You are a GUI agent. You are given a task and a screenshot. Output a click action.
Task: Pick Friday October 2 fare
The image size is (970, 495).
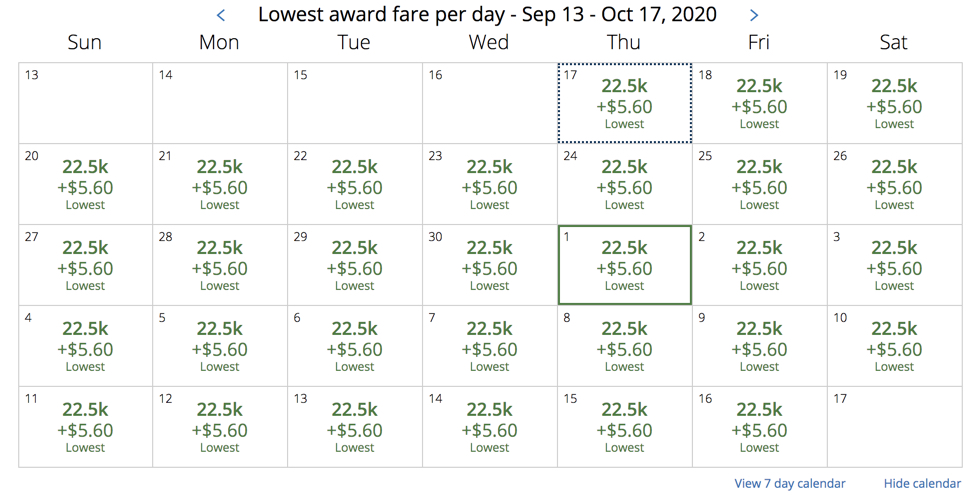[x=759, y=266]
